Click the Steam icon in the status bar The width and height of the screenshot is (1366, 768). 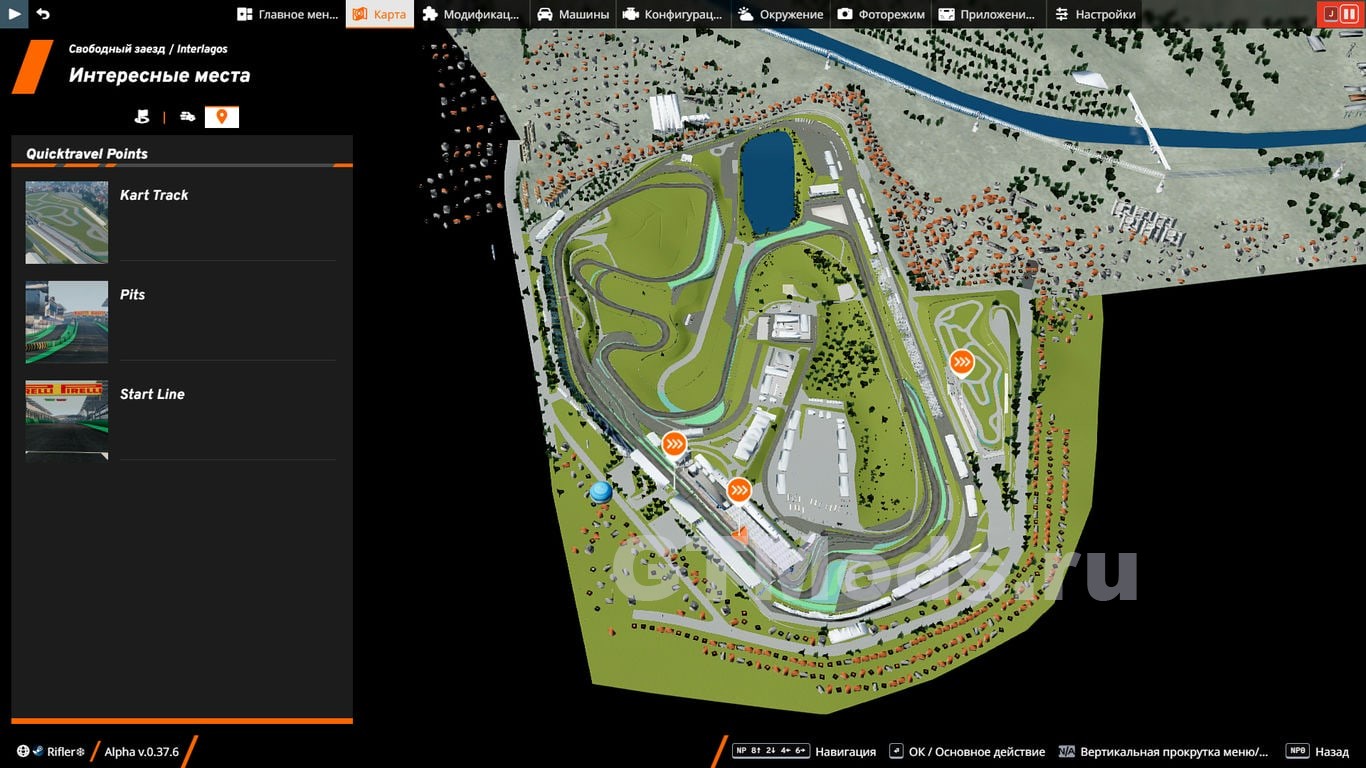(x=38, y=752)
